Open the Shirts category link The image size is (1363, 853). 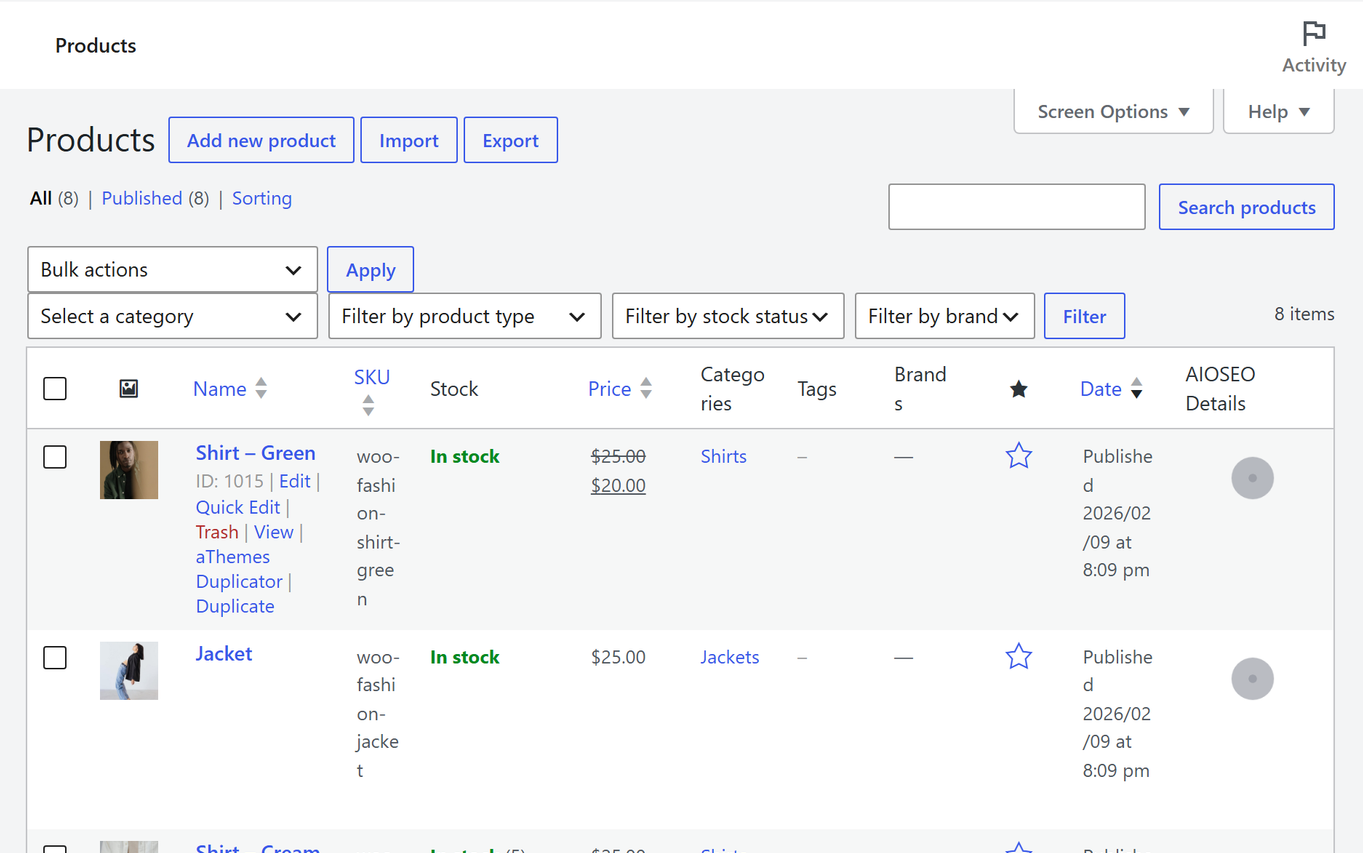tap(723, 456)
